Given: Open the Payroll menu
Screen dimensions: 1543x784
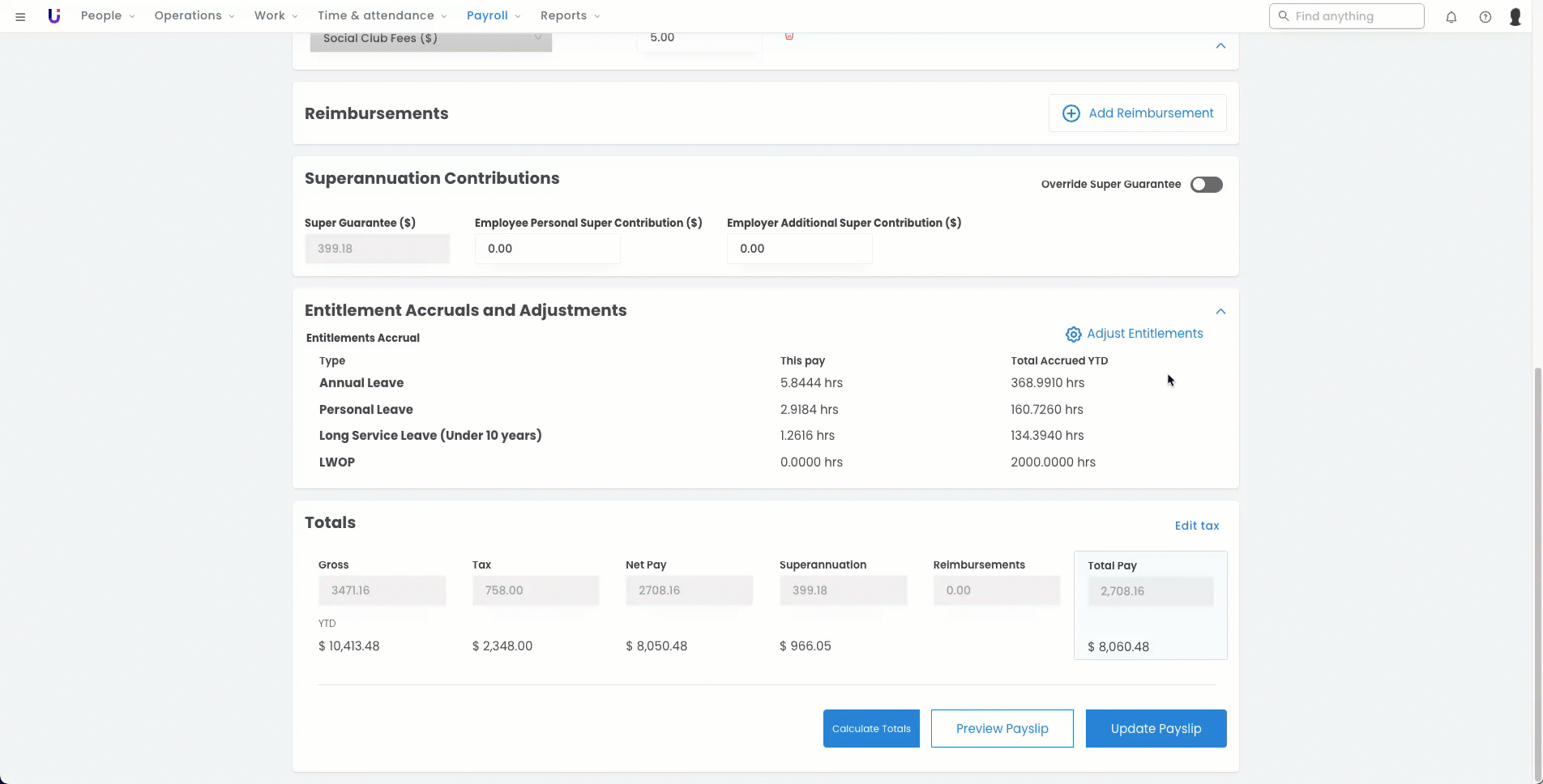Looking at the screenshot, I should pos(493,16).
